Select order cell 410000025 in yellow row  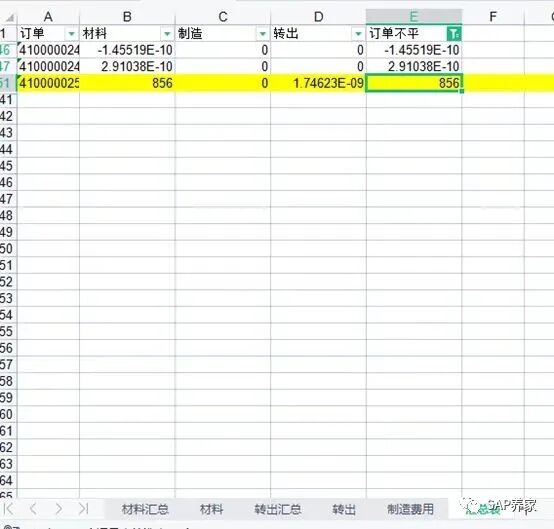click(x=48, y=83)
